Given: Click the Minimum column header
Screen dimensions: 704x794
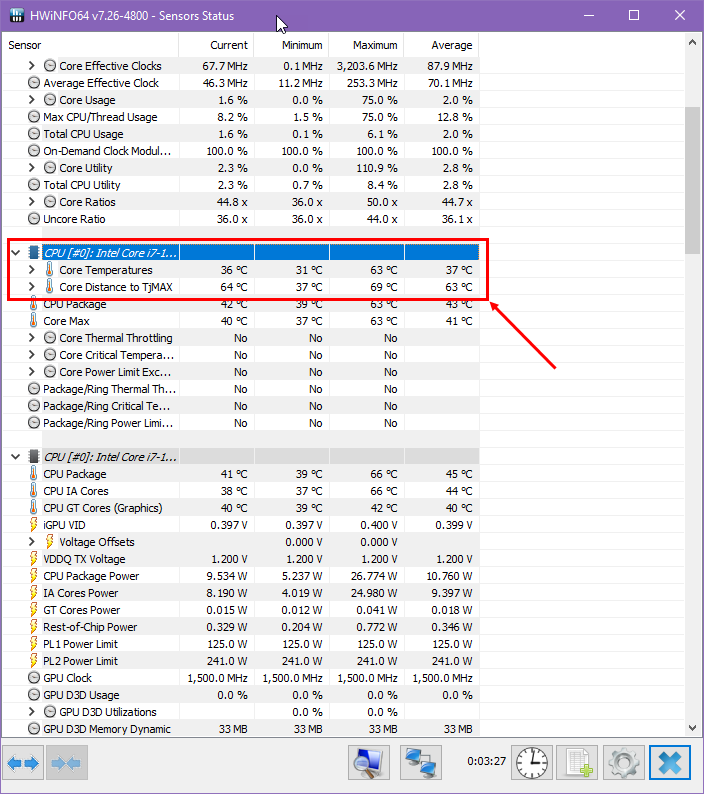Looking at the screenshot, I should (x=291, y=45).
